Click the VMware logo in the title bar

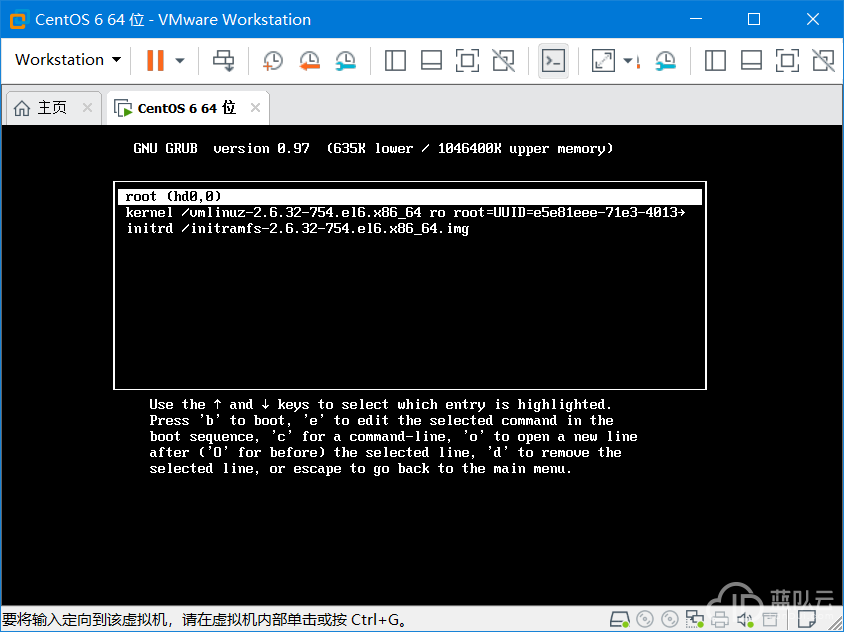18,20
